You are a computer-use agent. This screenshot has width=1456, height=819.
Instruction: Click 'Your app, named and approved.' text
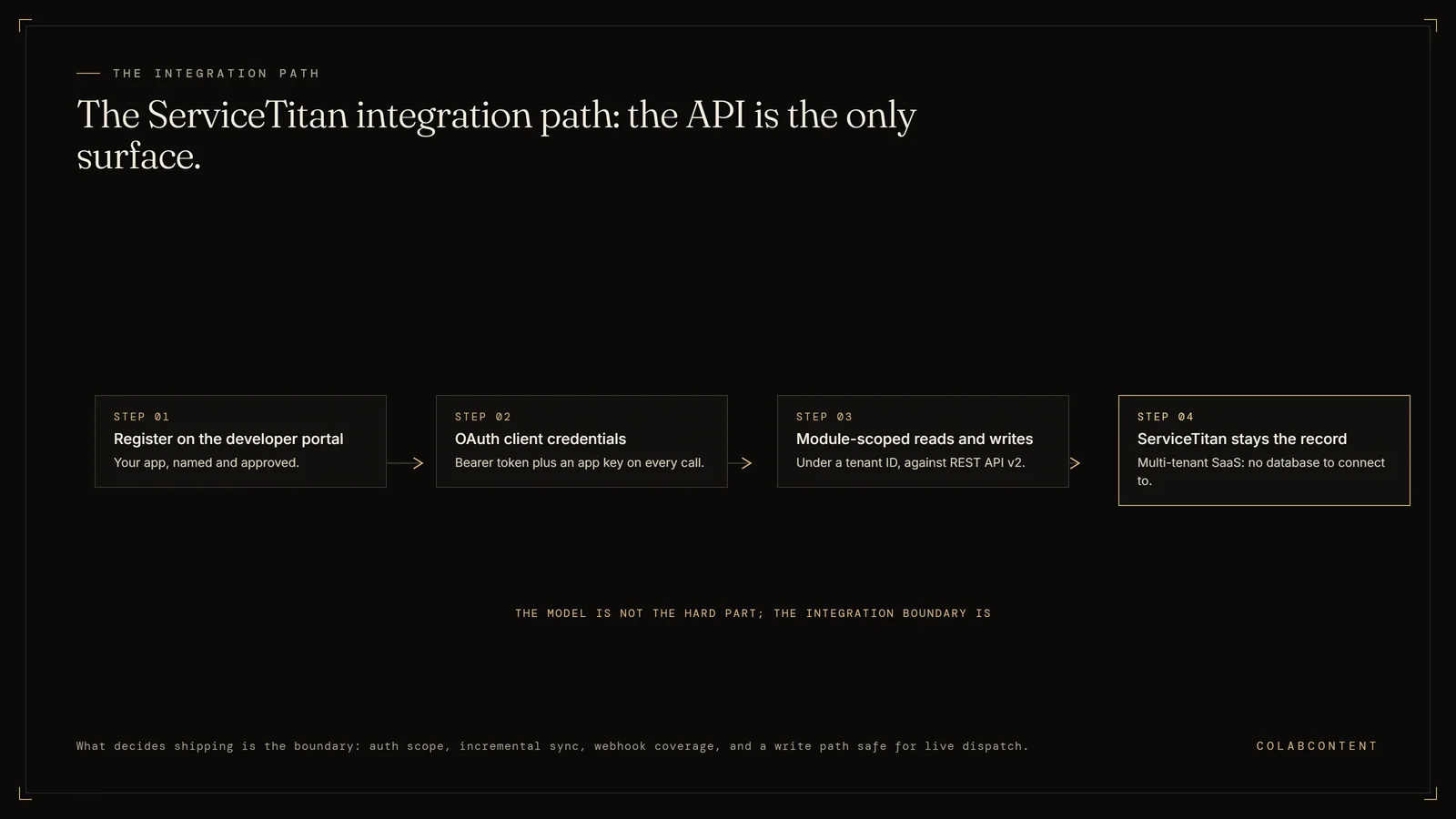click(x=207, y=462)
